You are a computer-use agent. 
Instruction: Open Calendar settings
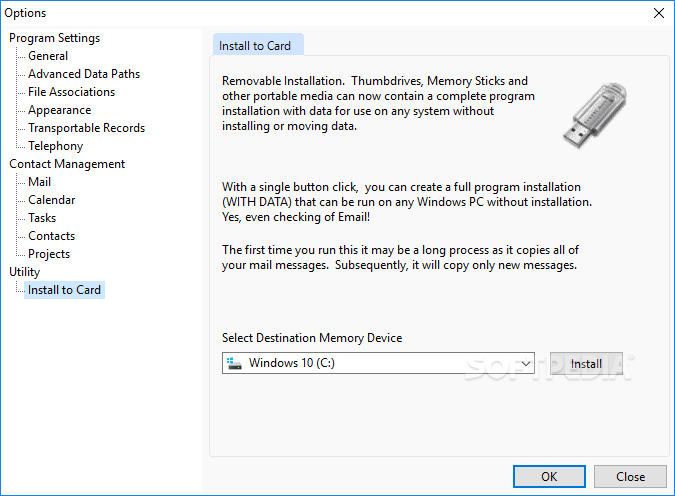click(x=52, y=200)
